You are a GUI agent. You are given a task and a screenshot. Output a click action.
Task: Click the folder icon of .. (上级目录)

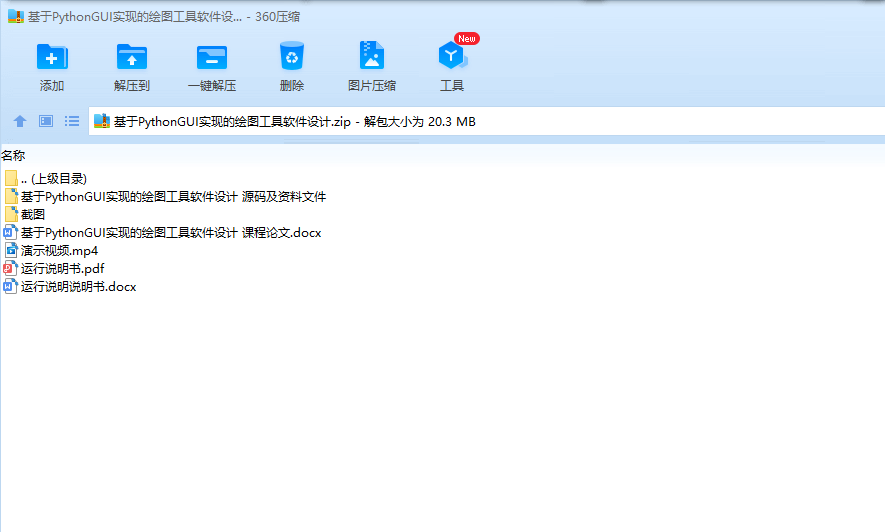[11, 178]
